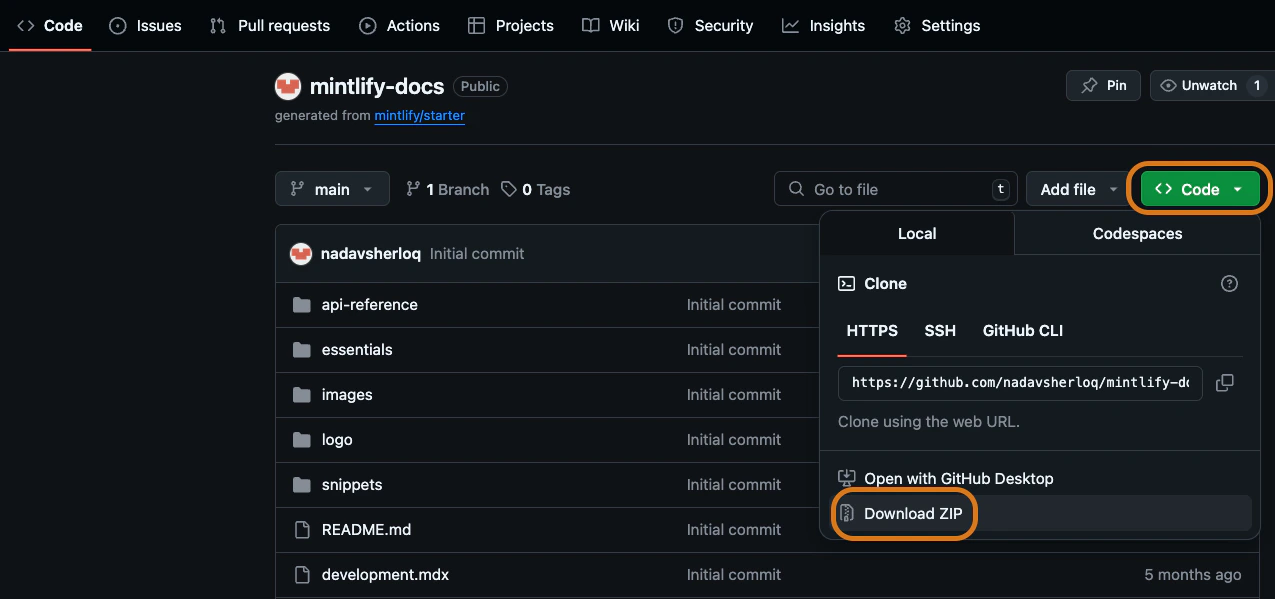
Task: Click the essentials folder icon
Action: coord(302,350)
